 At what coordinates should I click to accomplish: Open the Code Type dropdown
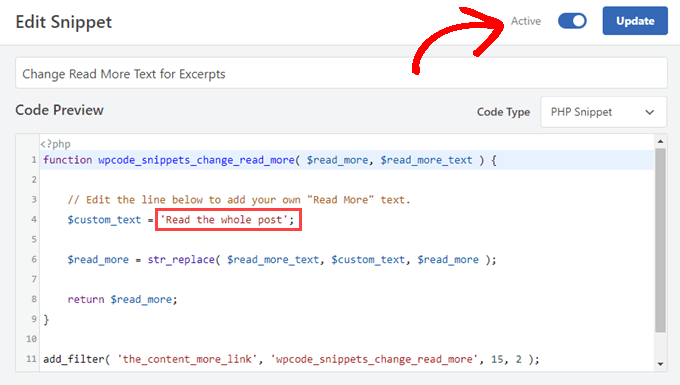(603, 112)
